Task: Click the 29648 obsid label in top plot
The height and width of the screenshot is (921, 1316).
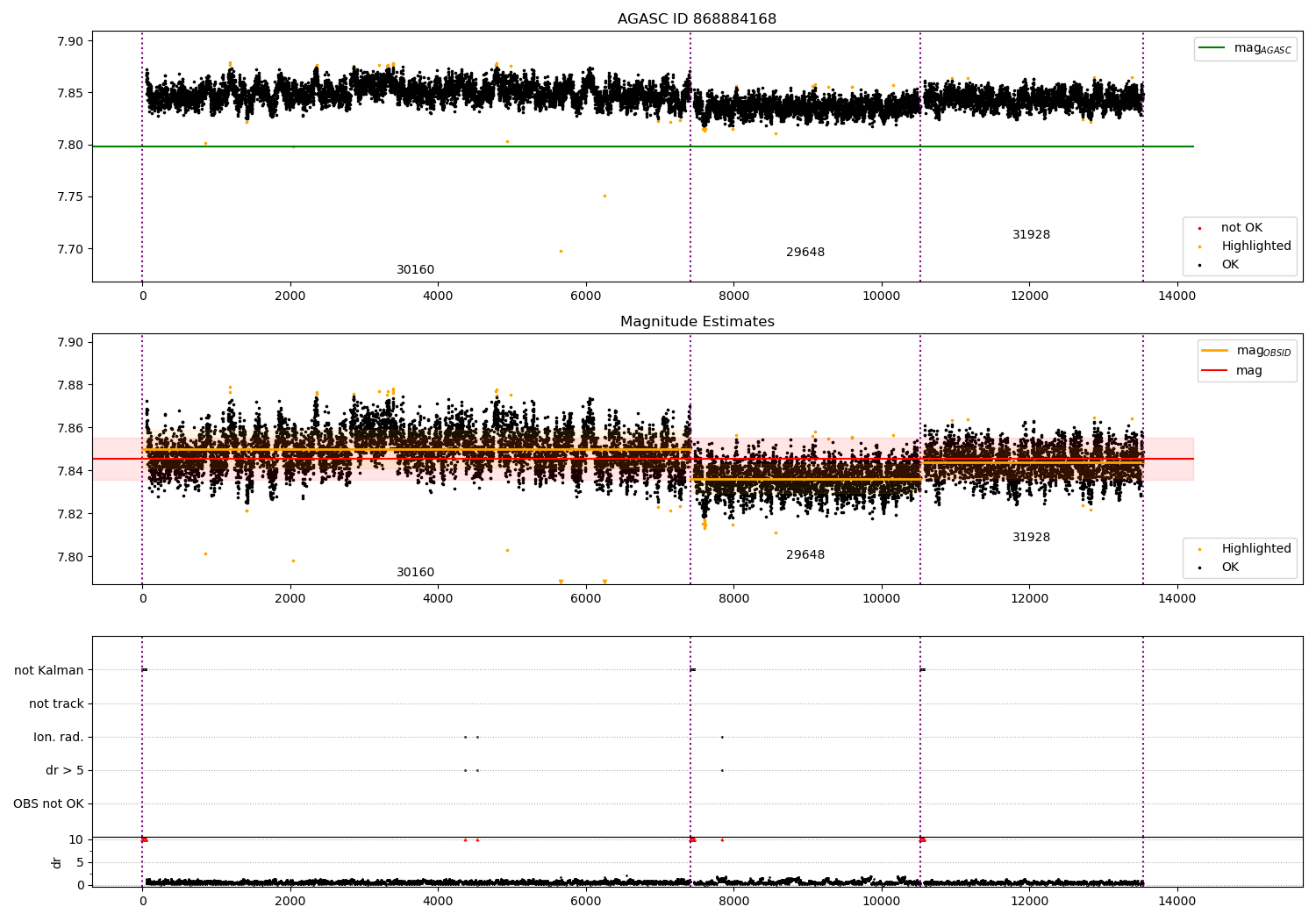Action: (805, 253)
